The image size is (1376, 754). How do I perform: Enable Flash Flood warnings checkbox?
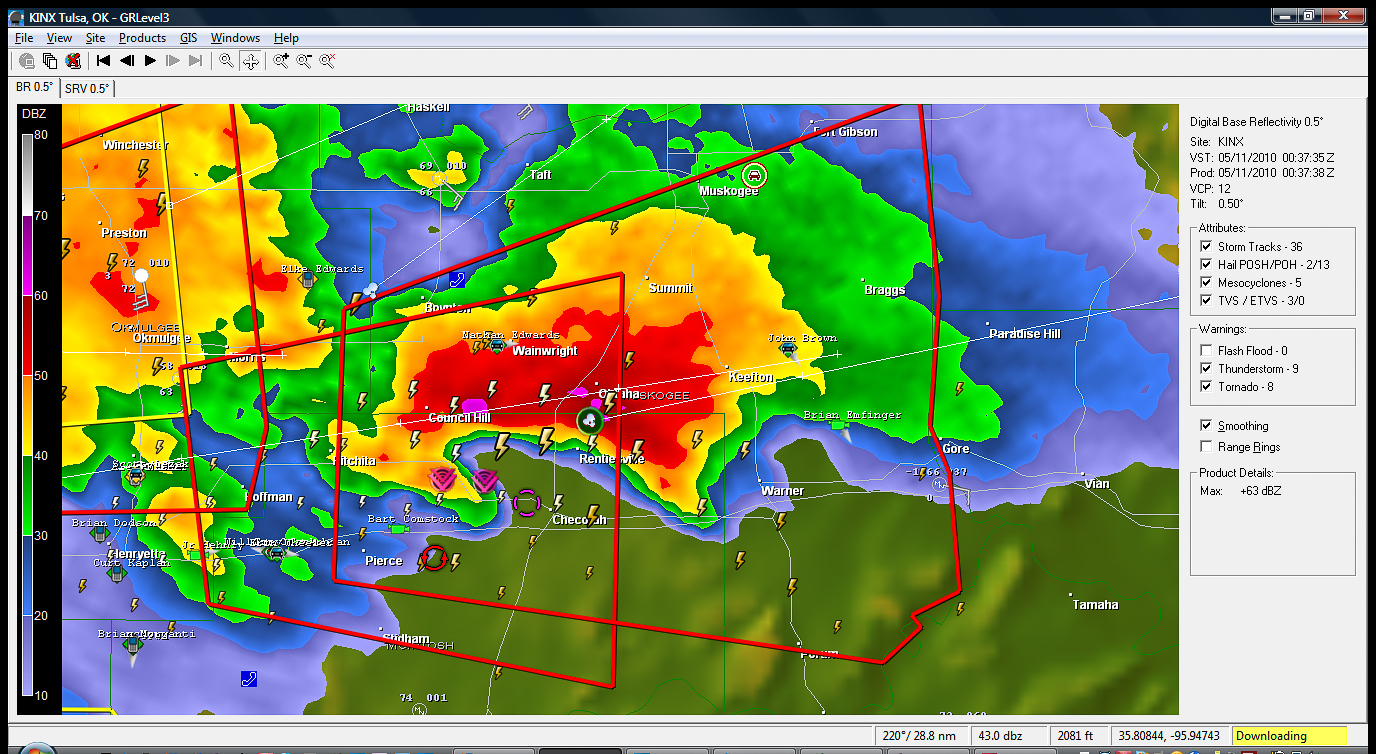point(1206,351)
